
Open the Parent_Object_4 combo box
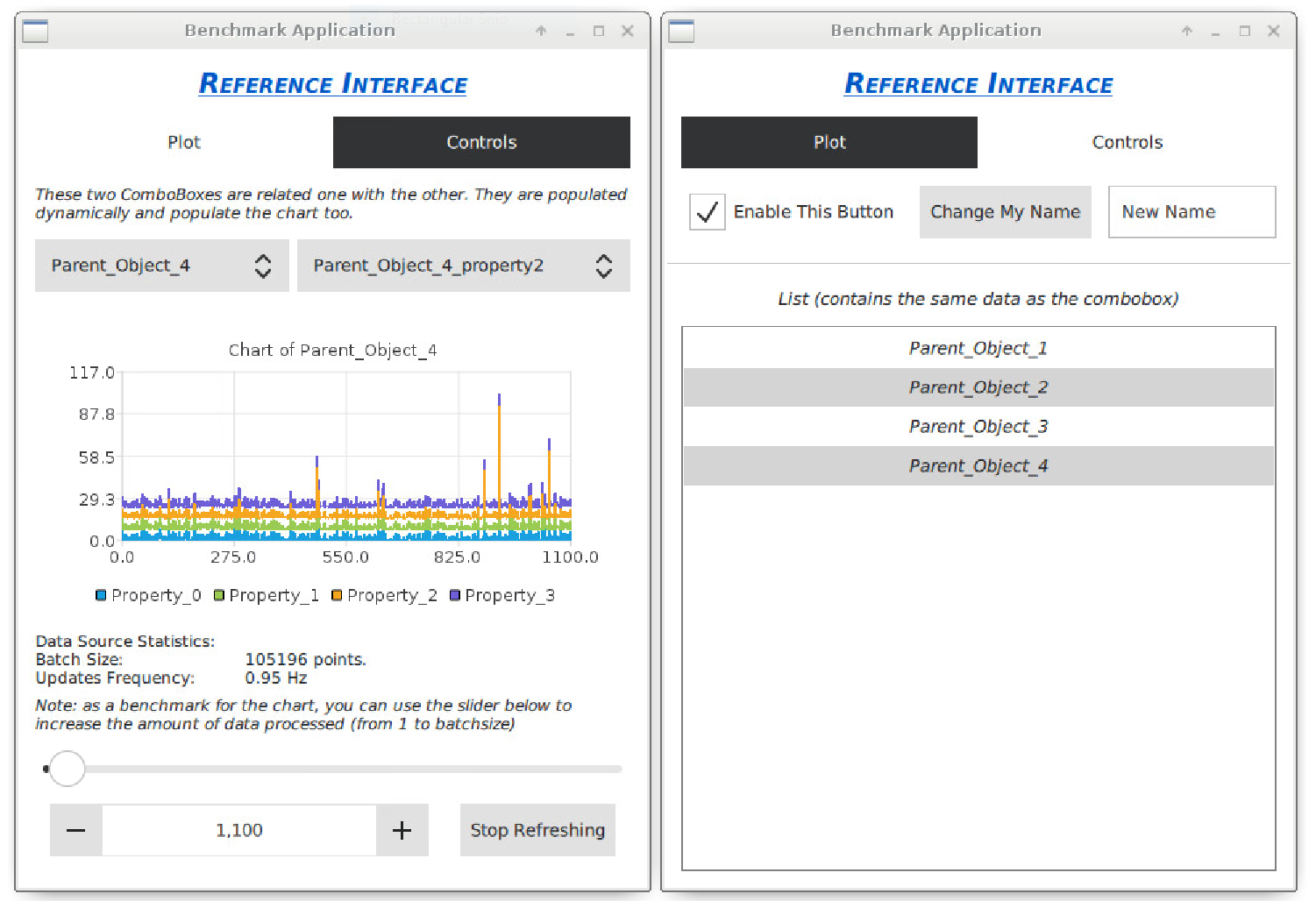tap(161, 266)
